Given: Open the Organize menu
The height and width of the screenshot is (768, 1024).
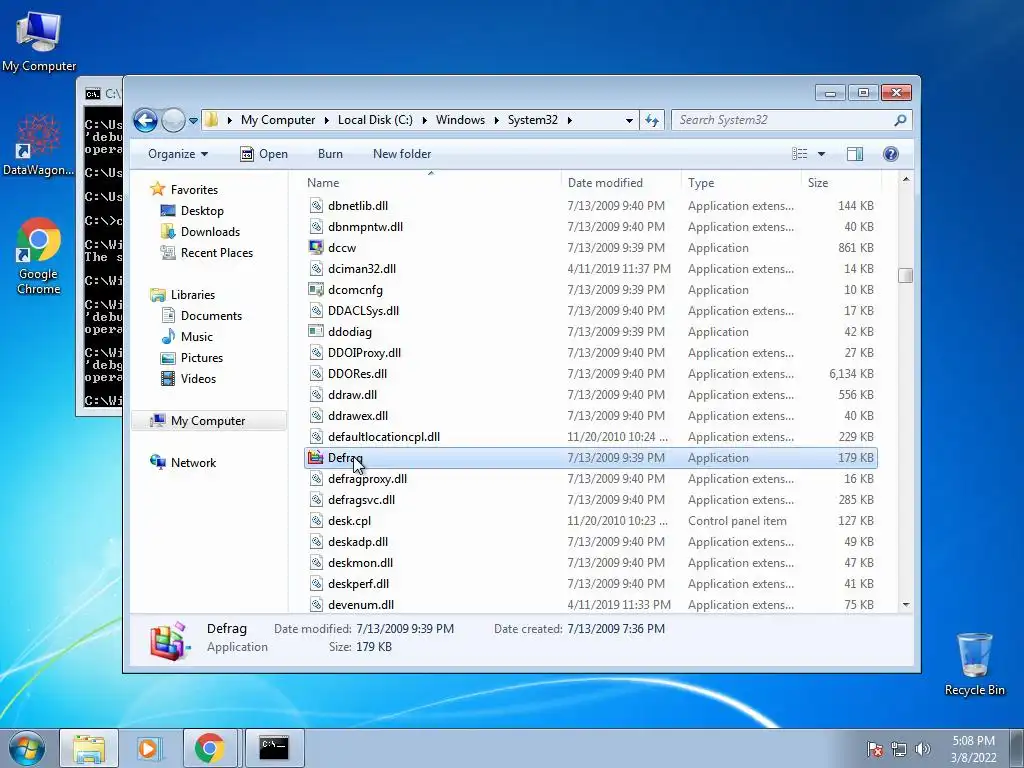Looking at the screenshot, I should [178, 154].
